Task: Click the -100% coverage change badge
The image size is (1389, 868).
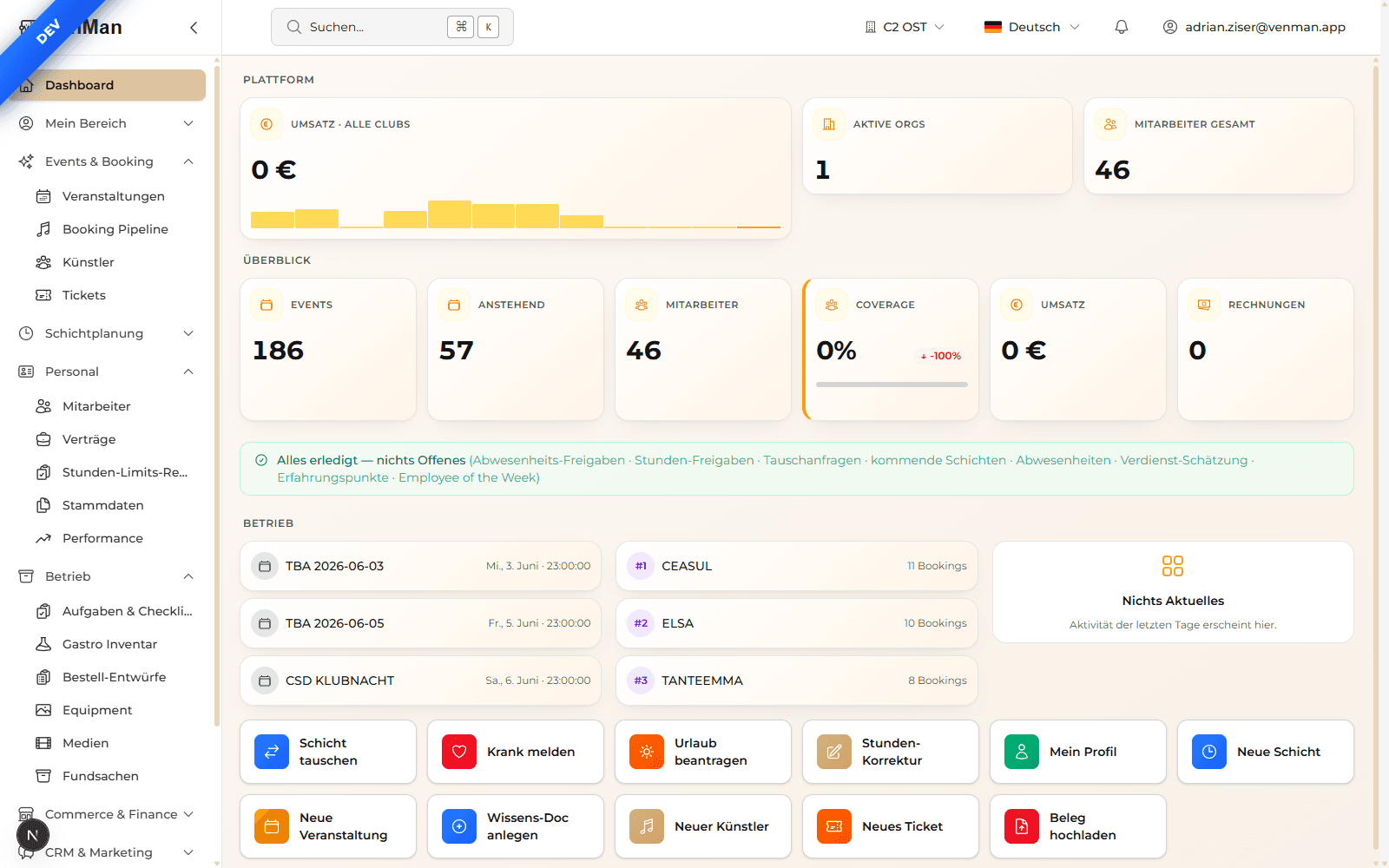Action: [x=941, y=356]
